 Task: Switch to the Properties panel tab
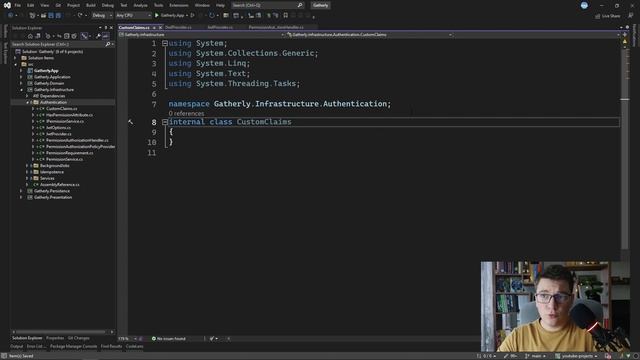click(55, 338)
